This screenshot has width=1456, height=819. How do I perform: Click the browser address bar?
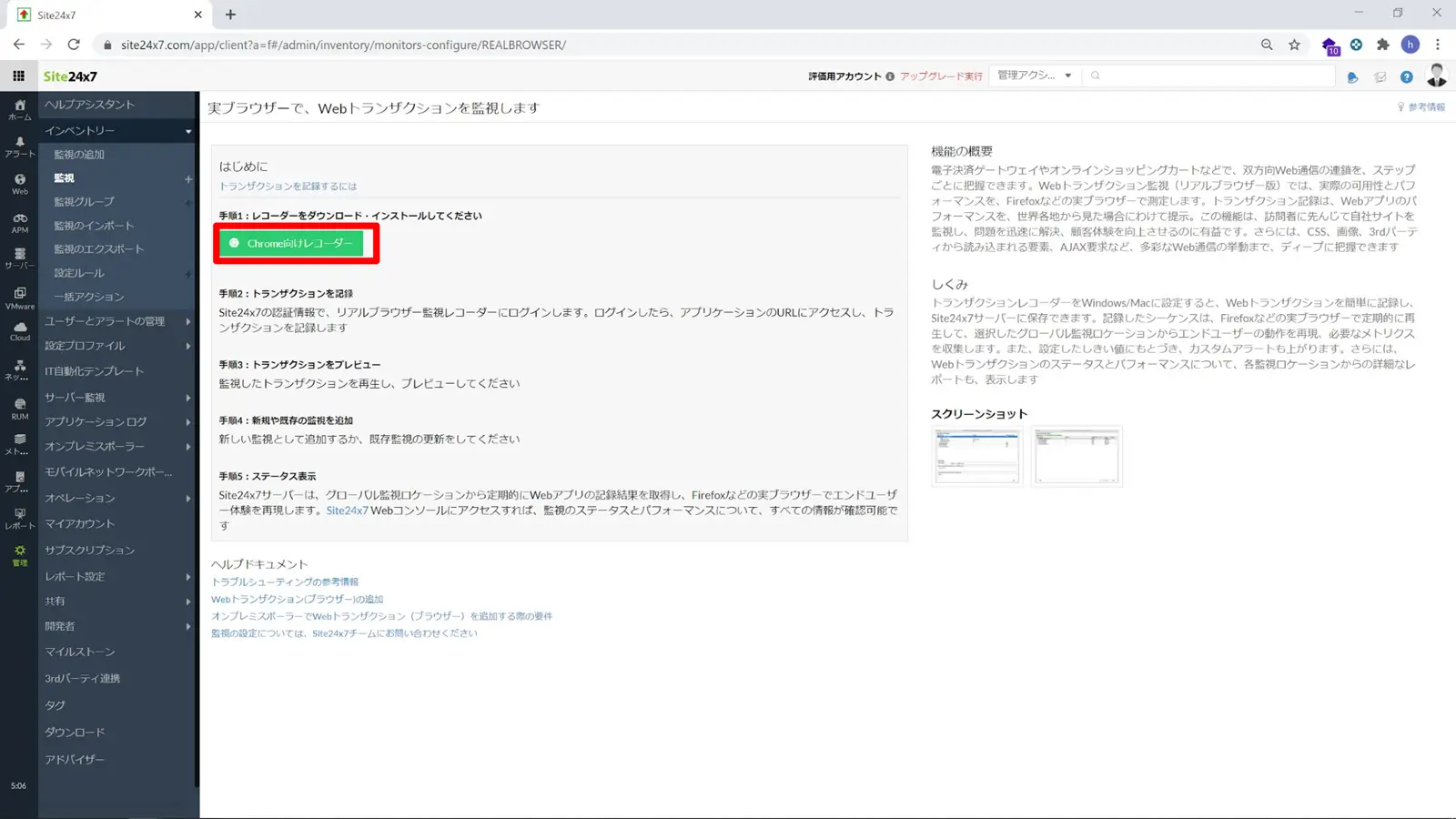click(x=673, y=45)
